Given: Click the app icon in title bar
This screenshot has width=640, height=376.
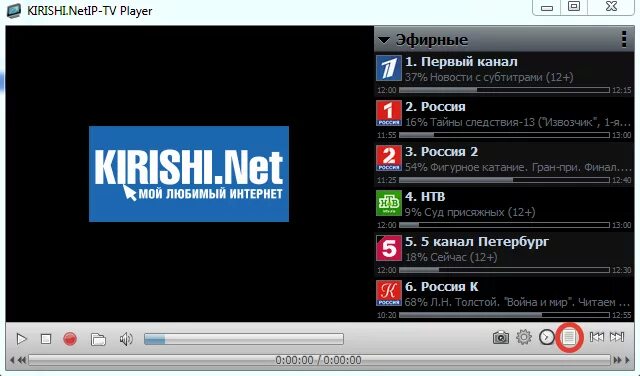Looking at the screenshot, I should (13, 11).
